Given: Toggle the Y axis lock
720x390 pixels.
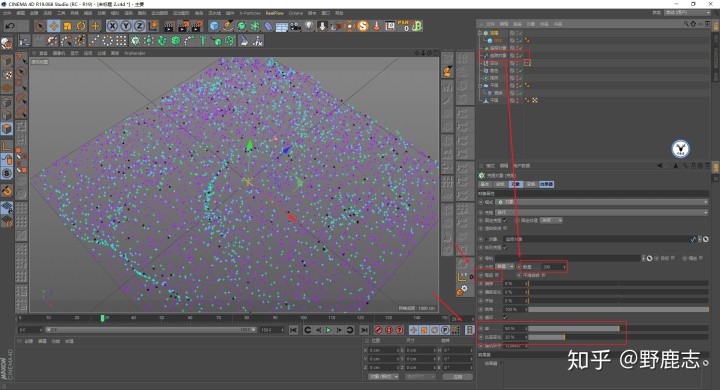Looking at the screenshot, I should 126,26.
